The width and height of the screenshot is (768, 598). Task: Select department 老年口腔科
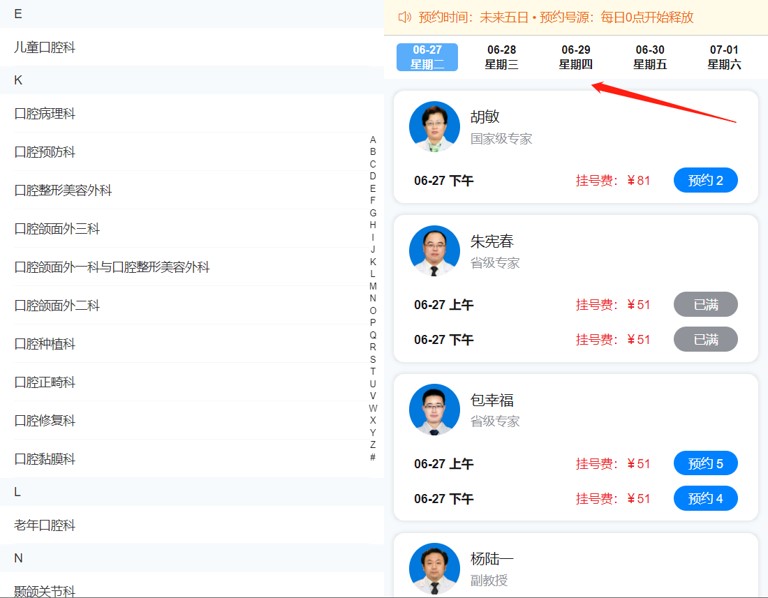pos(192,525)
